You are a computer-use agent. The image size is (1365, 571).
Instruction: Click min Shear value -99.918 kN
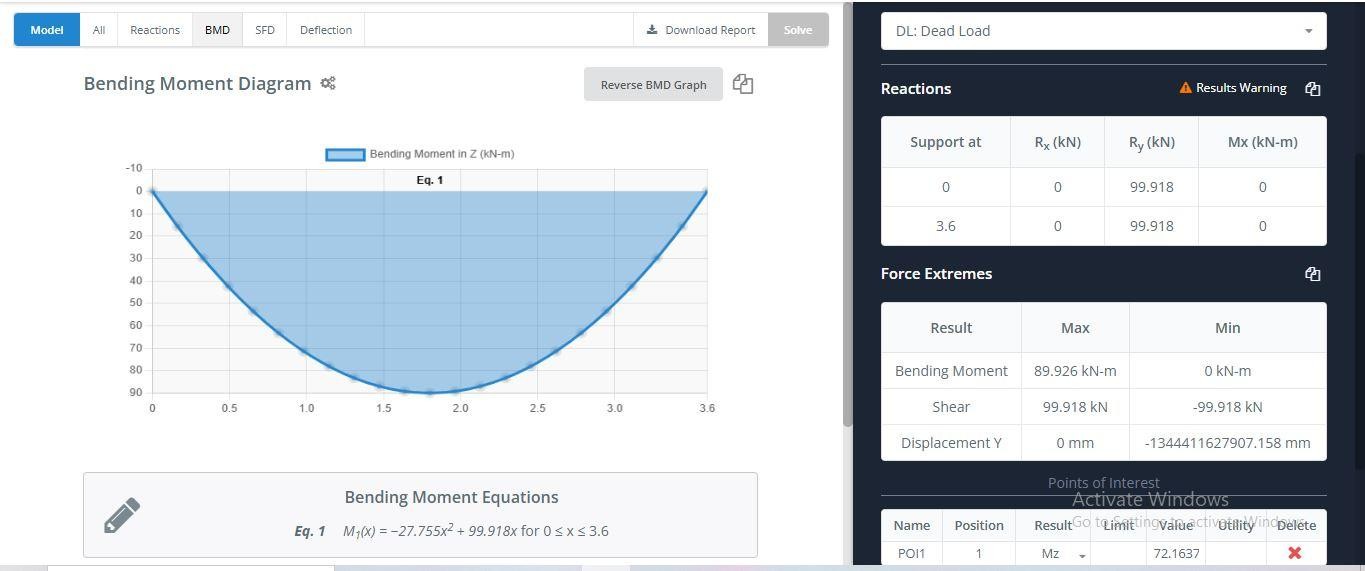pos(1227,407)
